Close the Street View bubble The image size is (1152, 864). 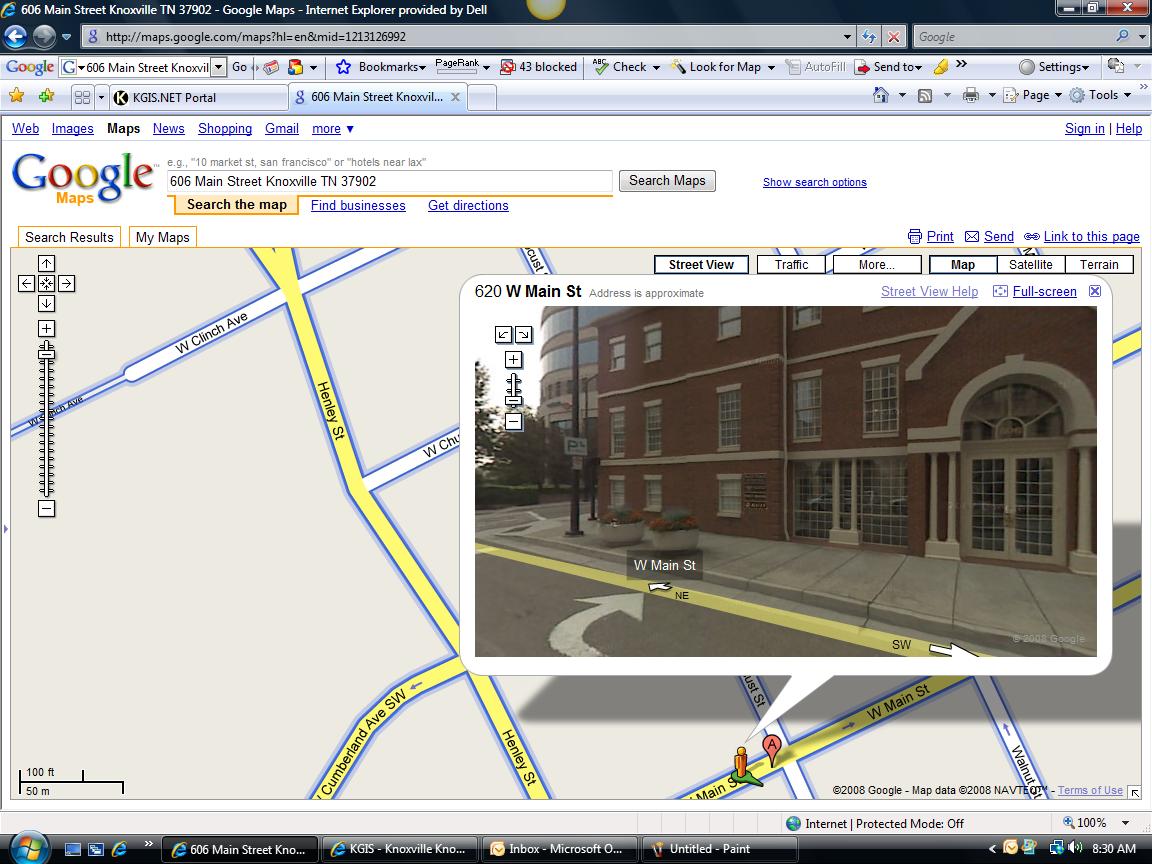1095,291
